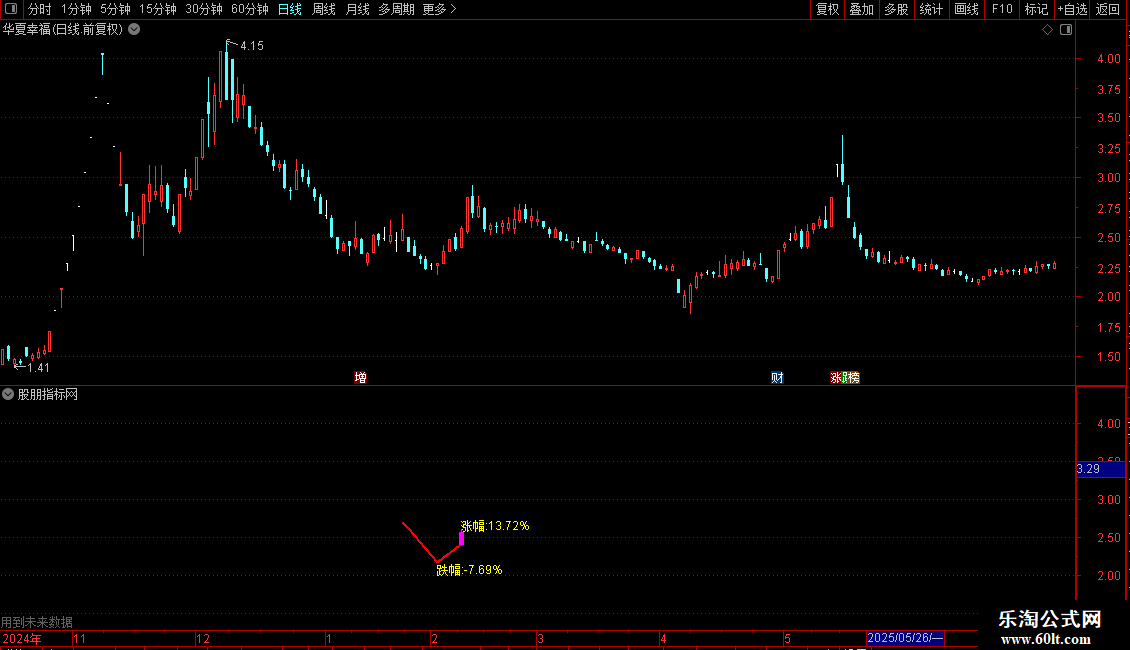
Task: Open the 复权 adjustment menu
Action: click(x=827, y=9)
